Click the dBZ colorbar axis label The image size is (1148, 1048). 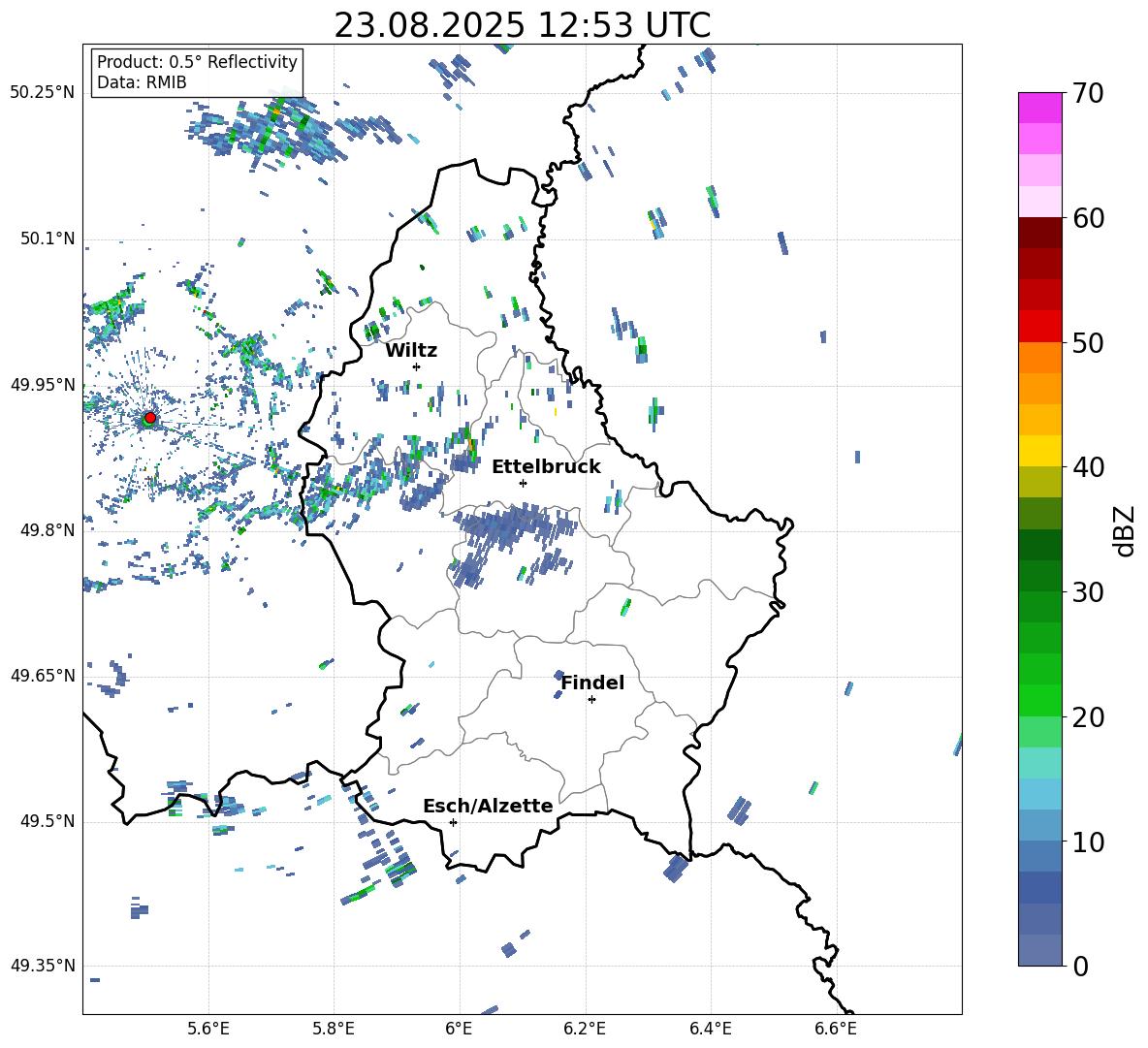click(x=1126, y=530)
